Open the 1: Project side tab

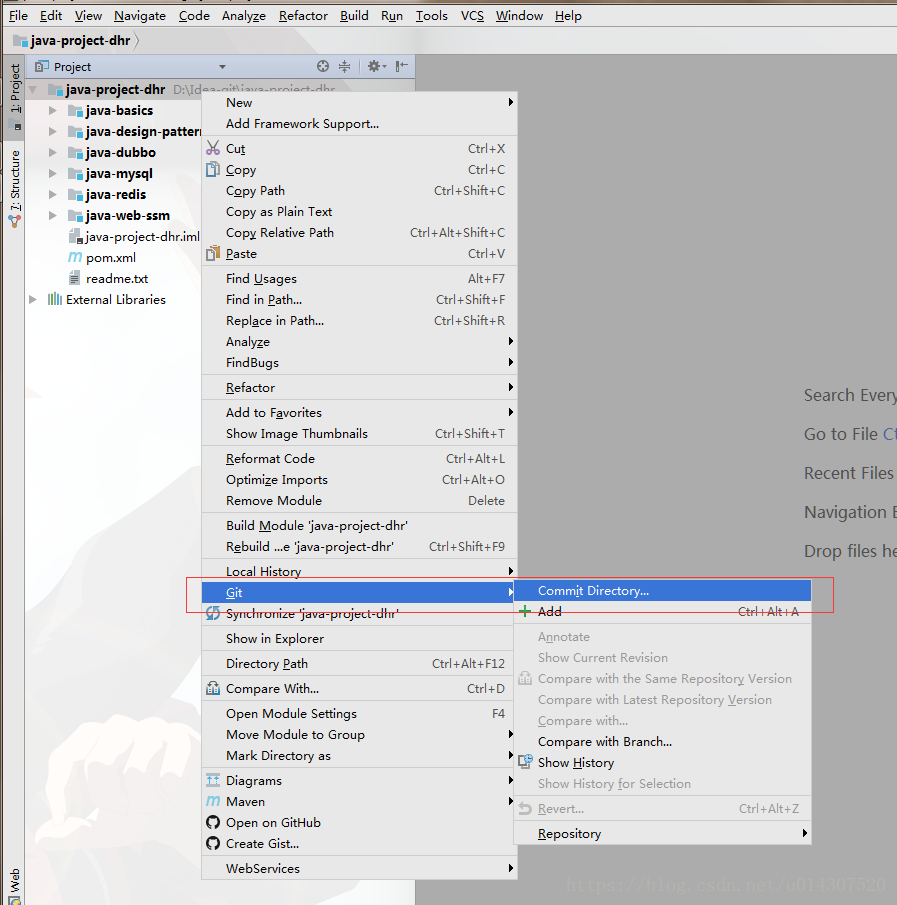click(15, 96)
